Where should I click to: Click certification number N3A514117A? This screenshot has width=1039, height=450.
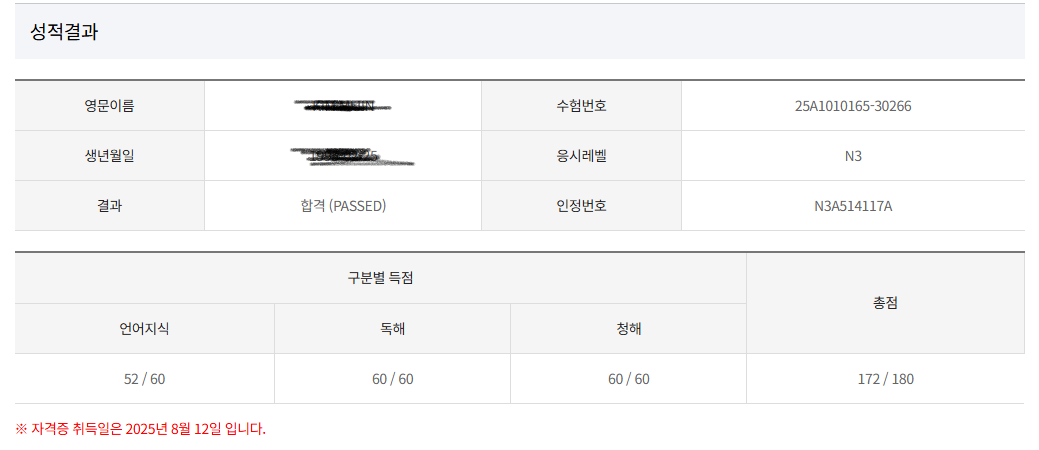[x=853, y=206]
